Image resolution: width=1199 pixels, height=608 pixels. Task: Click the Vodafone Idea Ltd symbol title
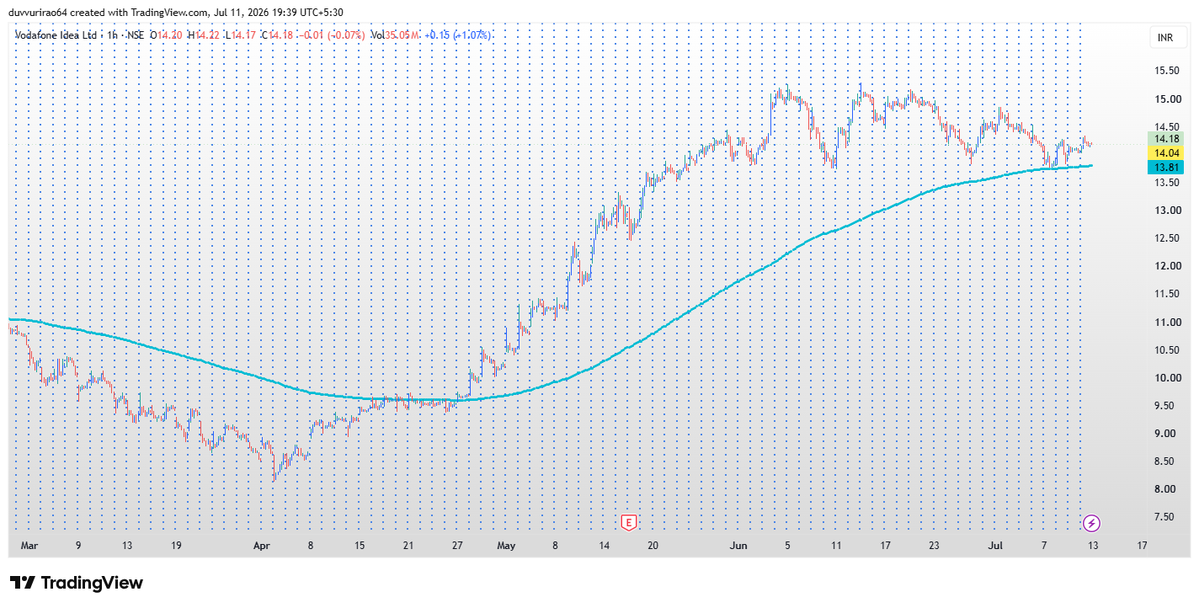57,35
